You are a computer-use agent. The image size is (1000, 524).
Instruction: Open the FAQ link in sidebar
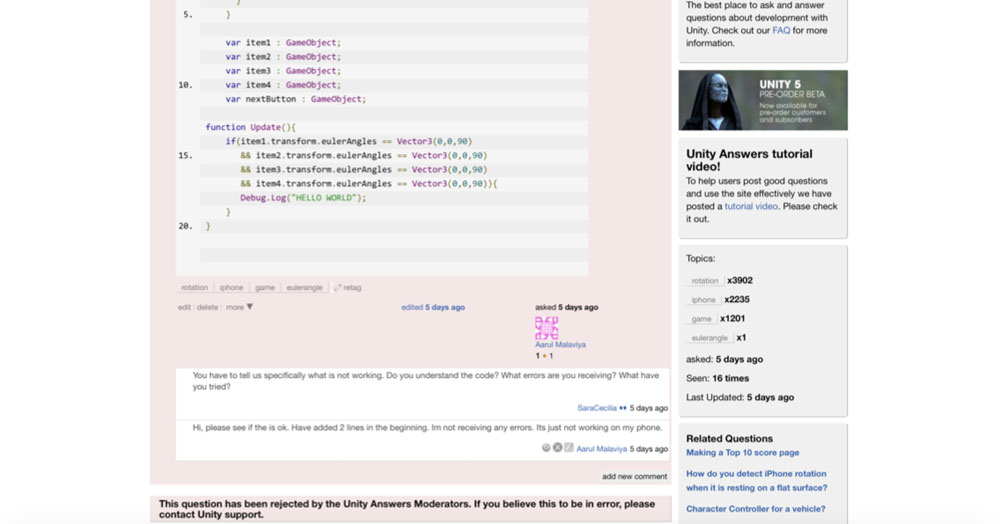tap(780, 31)
